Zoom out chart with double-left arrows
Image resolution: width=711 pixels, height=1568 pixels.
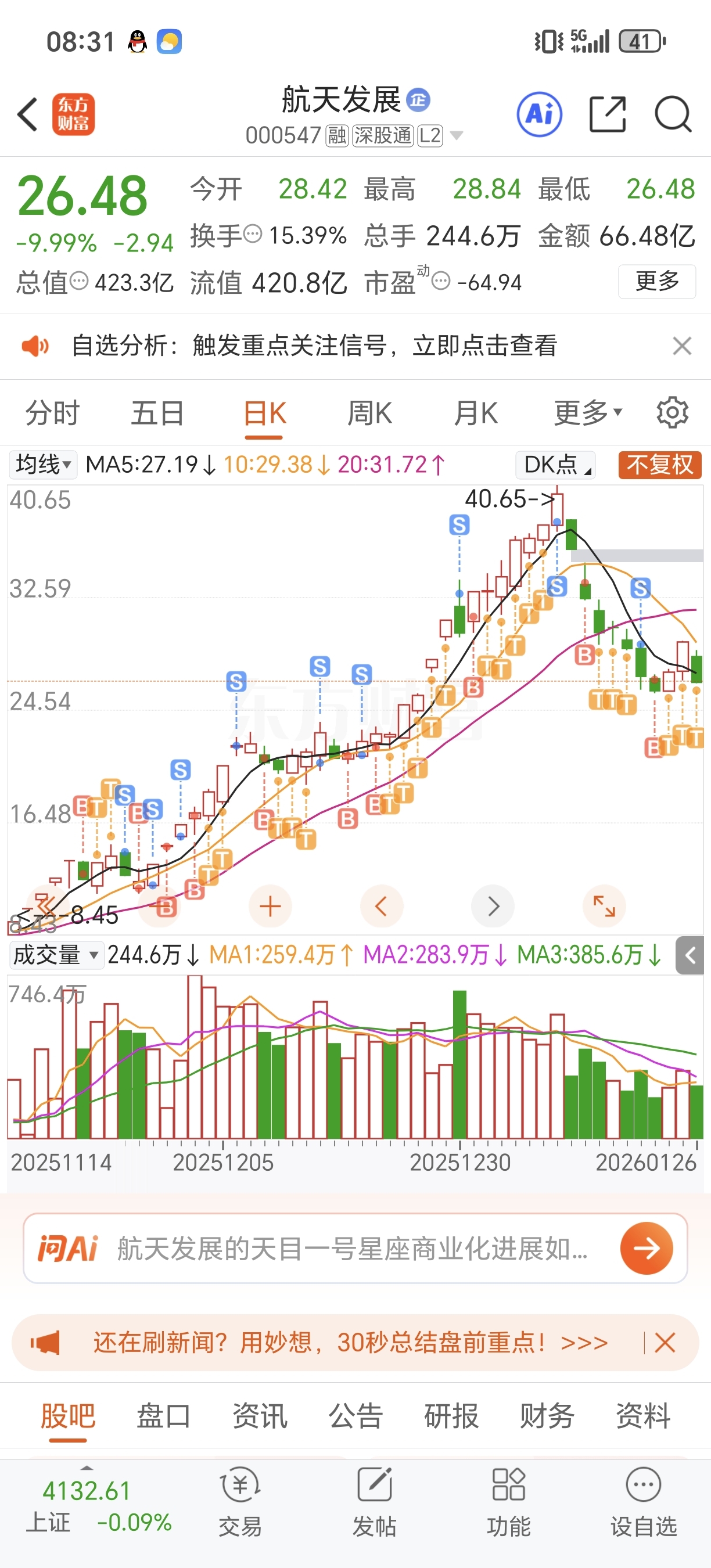click(49, 907)
